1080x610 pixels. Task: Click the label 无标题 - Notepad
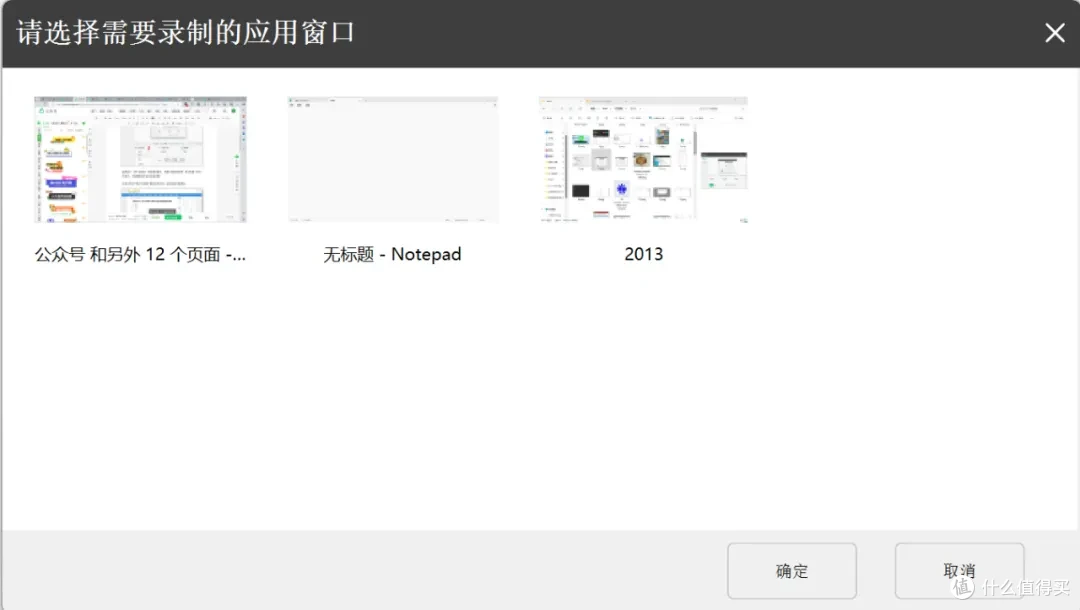tap(393, 255)
